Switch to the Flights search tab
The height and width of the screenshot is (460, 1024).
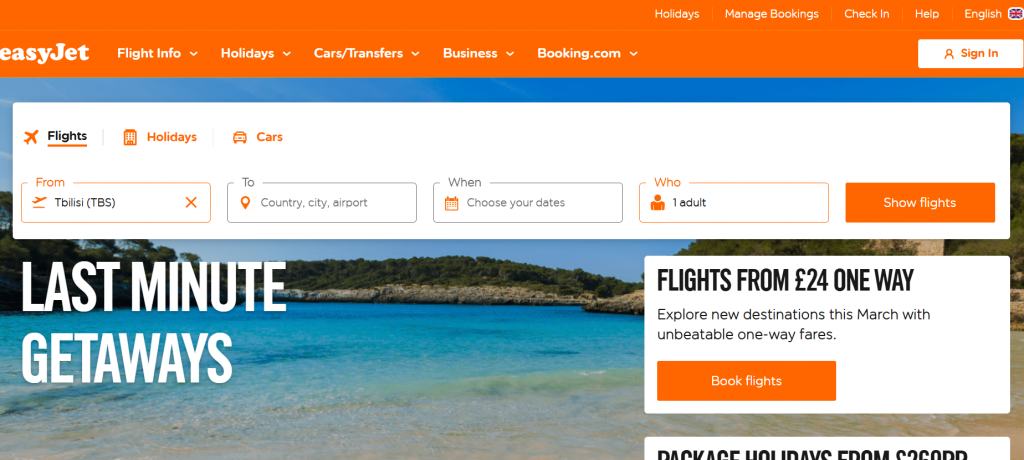pos(67,136)
